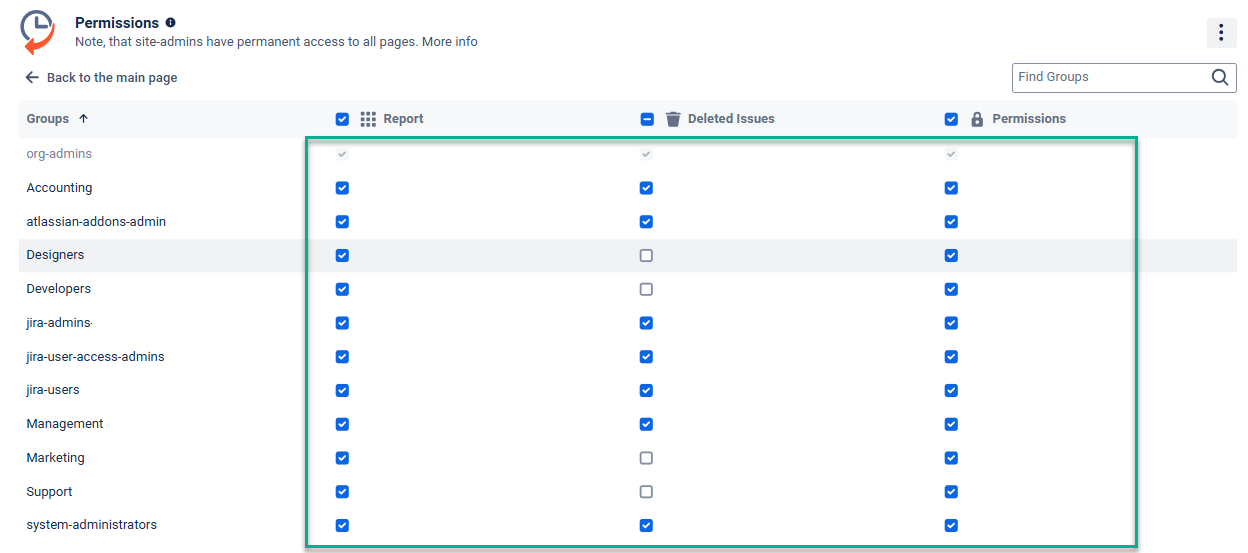Toggle the Deleted Issues column header checkbox
Image resolution: width=1248 pixels, height=553 pixels.
click(x=646, y=119)
